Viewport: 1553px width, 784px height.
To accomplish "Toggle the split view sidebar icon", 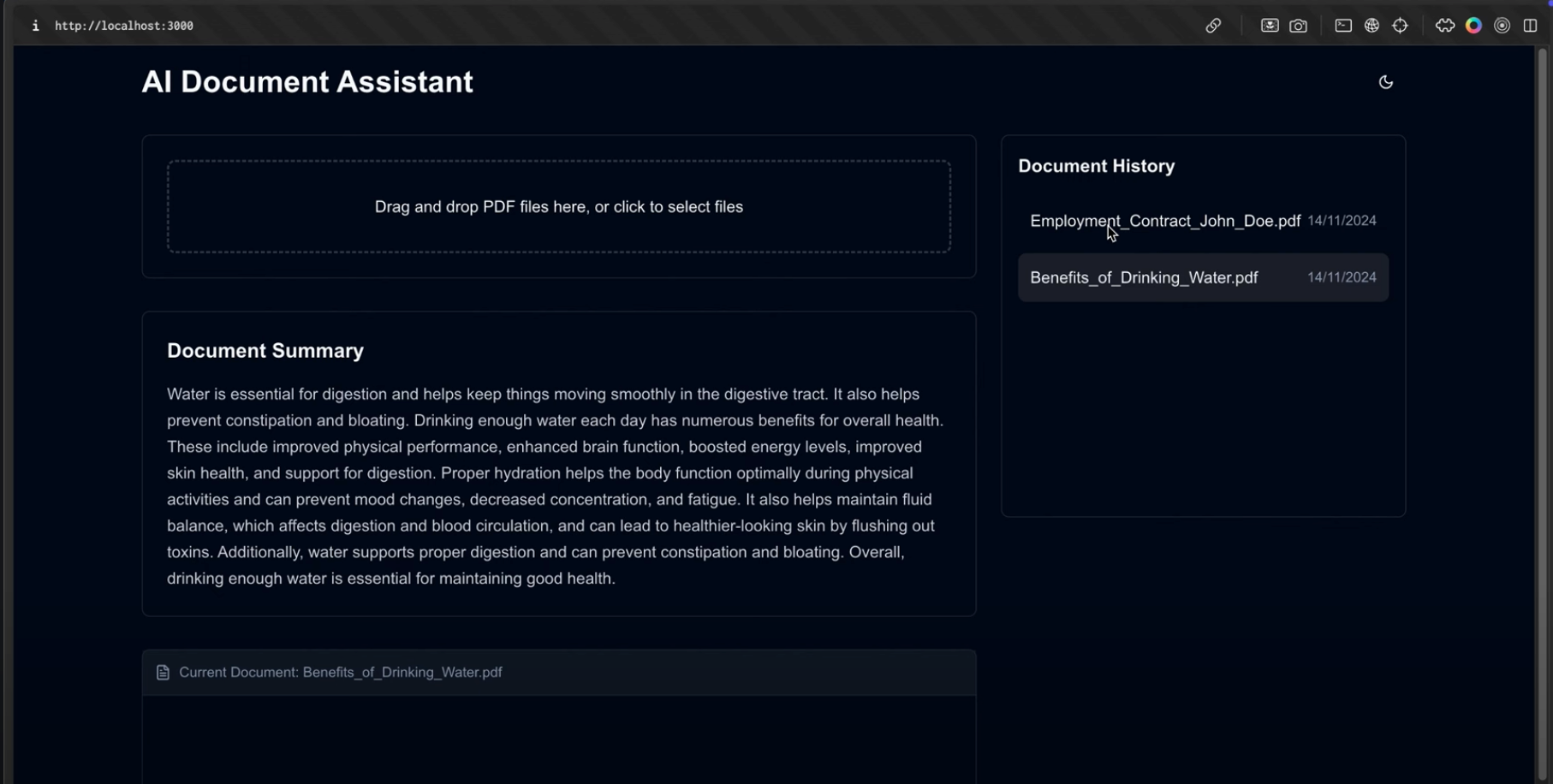I will pyautogui.click(x=1530, y=26).
